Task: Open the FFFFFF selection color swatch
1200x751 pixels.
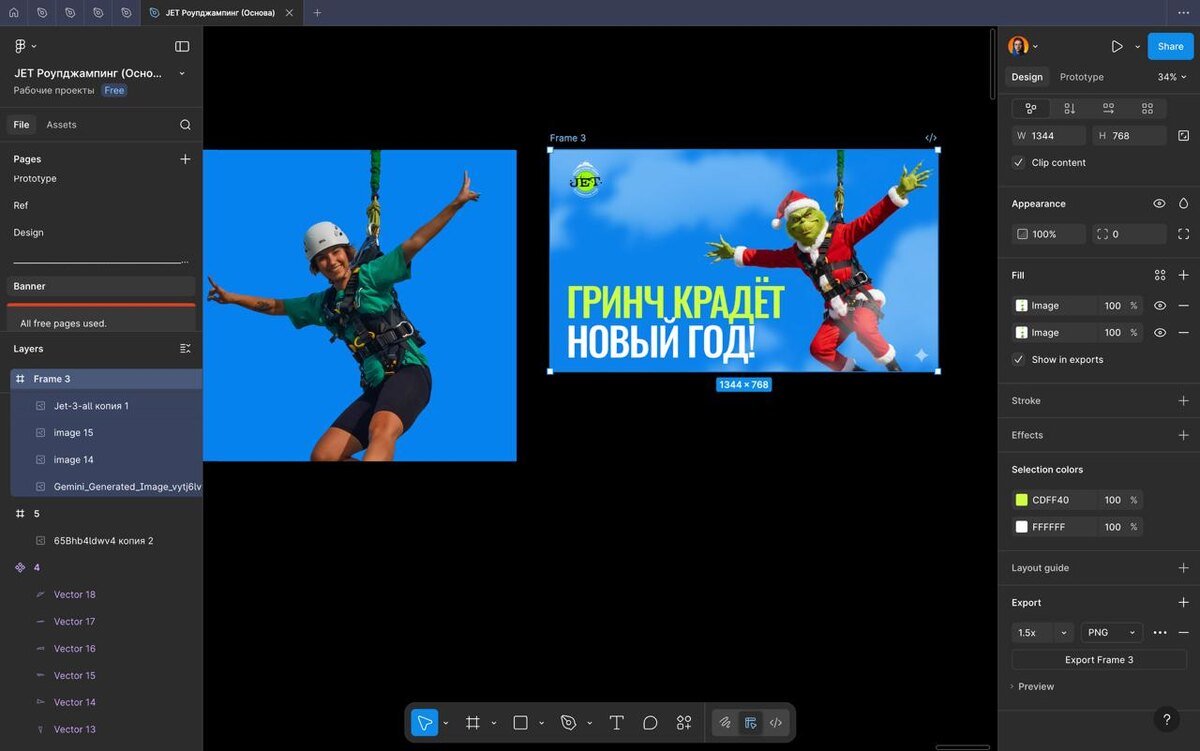Action: coord(1022,527)
